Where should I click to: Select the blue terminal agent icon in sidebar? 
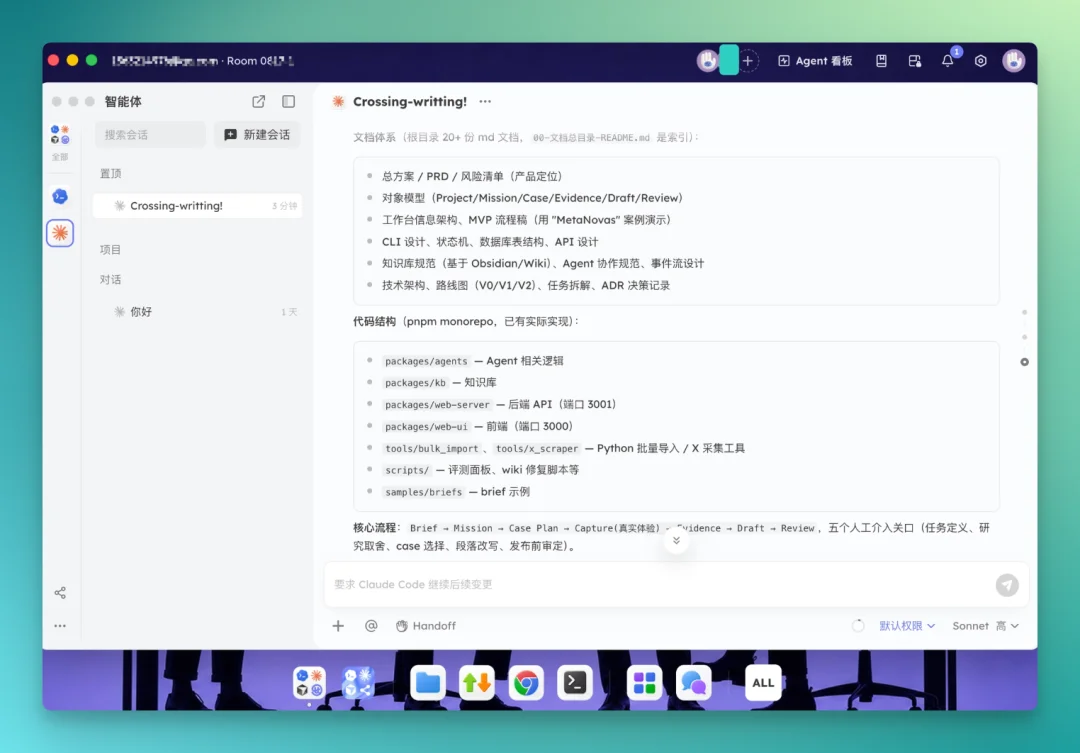point(60,197)
